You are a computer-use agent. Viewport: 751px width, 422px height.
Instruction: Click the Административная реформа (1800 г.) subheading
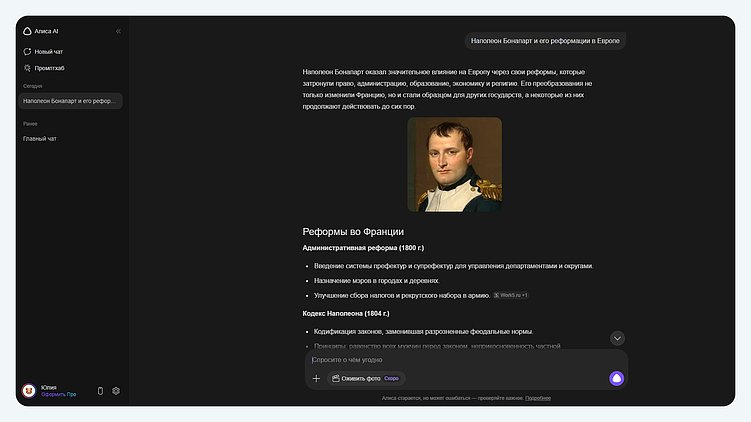point(363,248)
